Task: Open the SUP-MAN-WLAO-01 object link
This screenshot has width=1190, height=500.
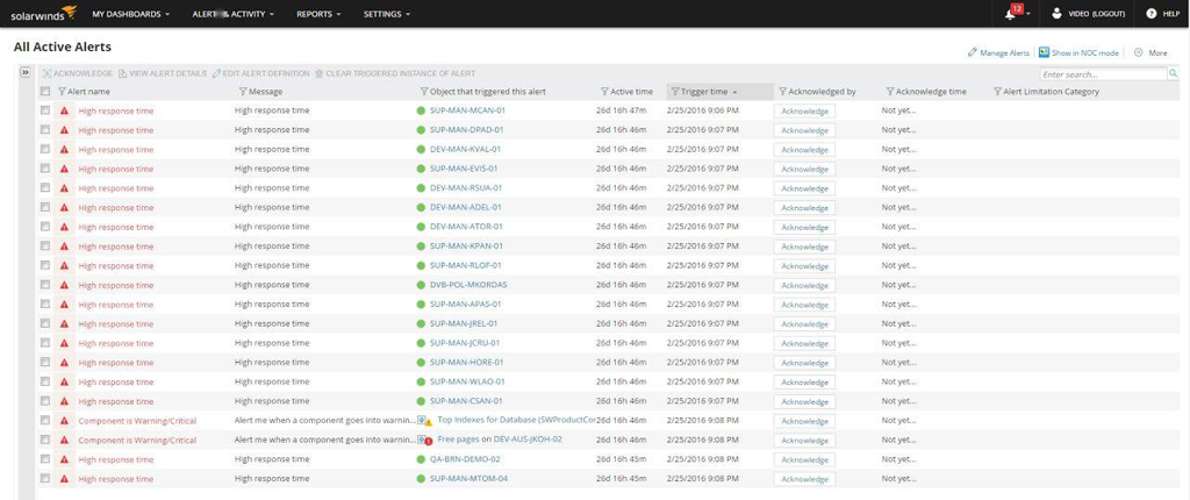Action: point(467,382)
